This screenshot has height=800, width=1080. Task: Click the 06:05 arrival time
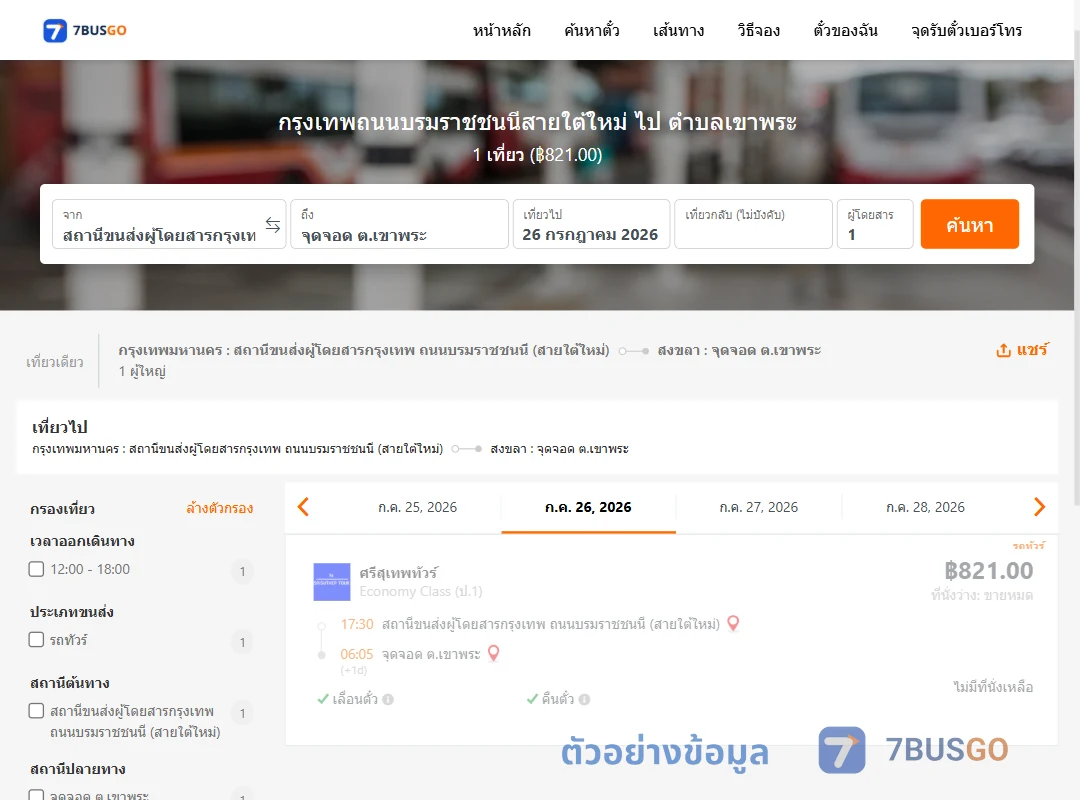(x=357, y=654)
